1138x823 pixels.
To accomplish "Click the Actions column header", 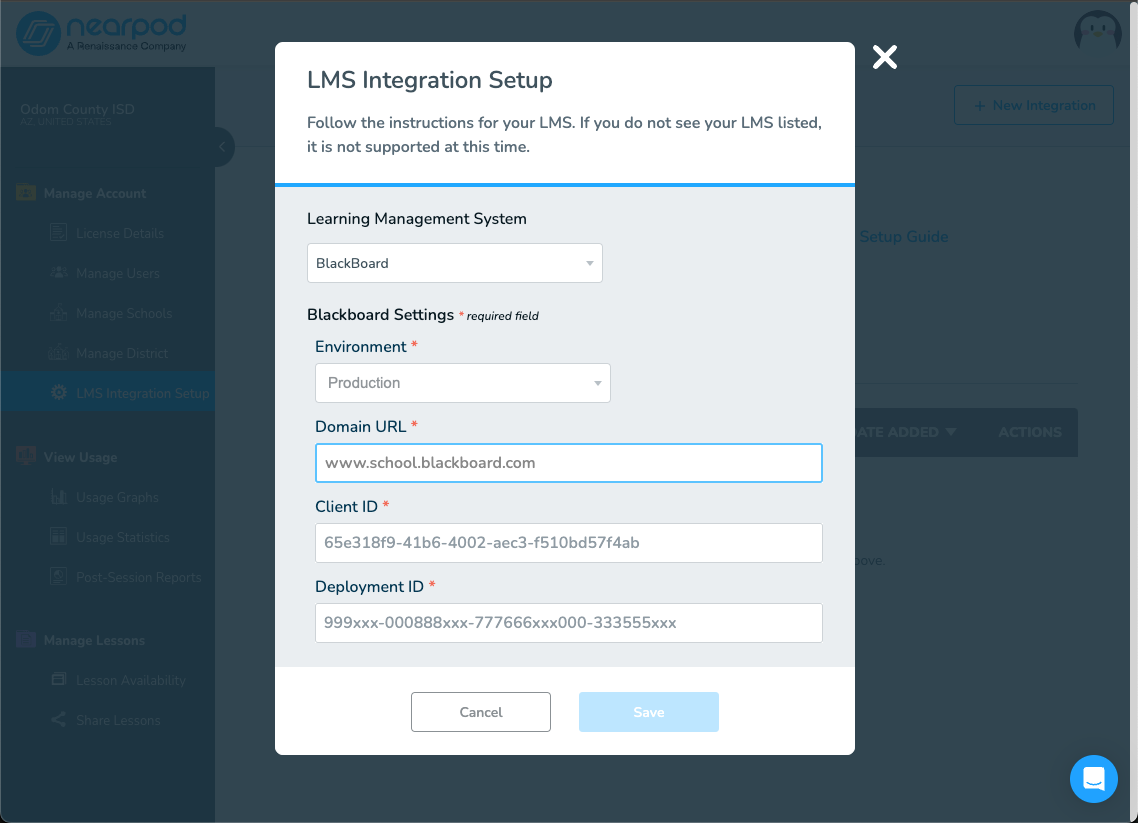I will (x=1030, y=432).
